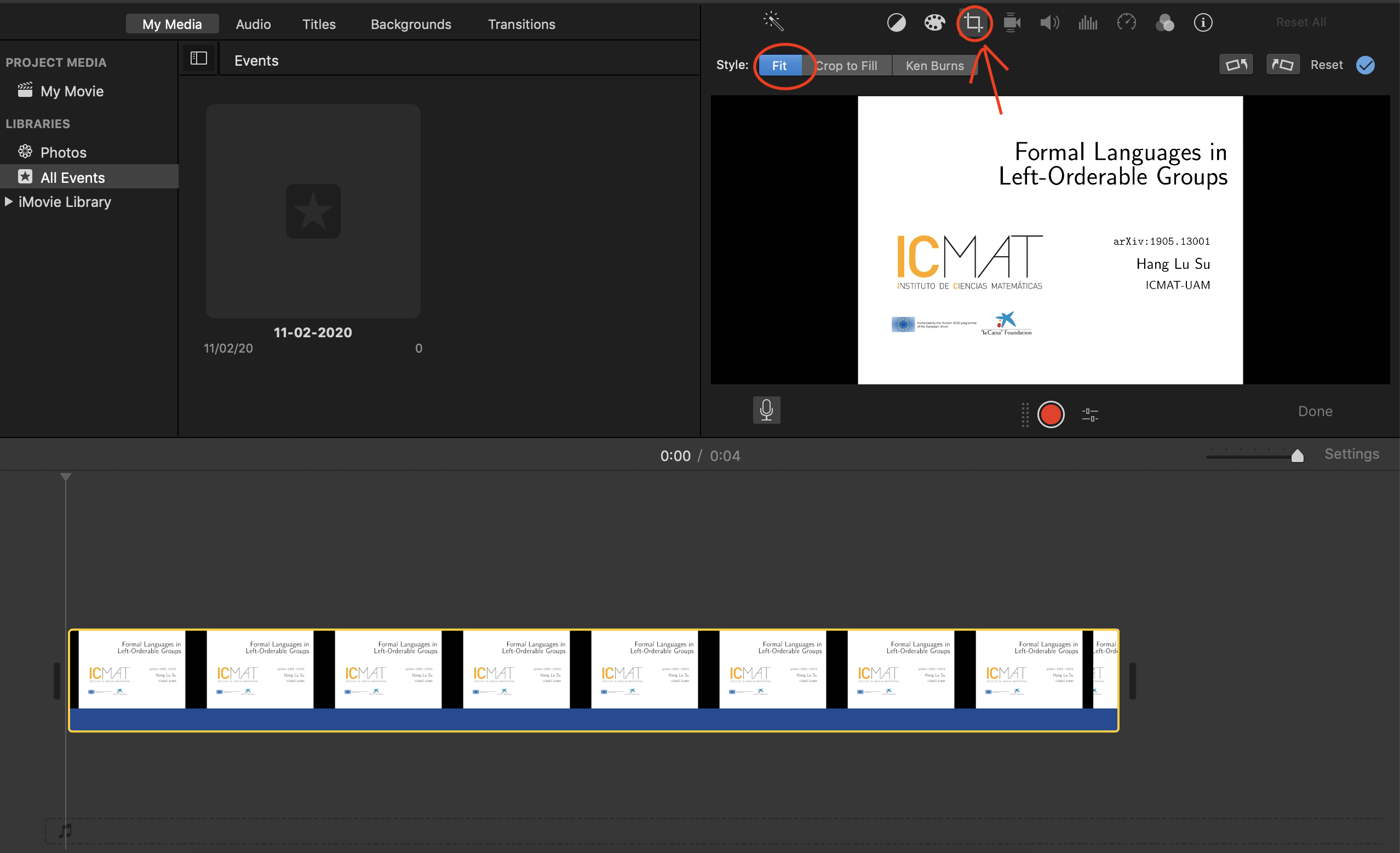The width and height of the screenshot is (1400, 853).
Task: Open the clip information icon
Action: coord(1203,22)
